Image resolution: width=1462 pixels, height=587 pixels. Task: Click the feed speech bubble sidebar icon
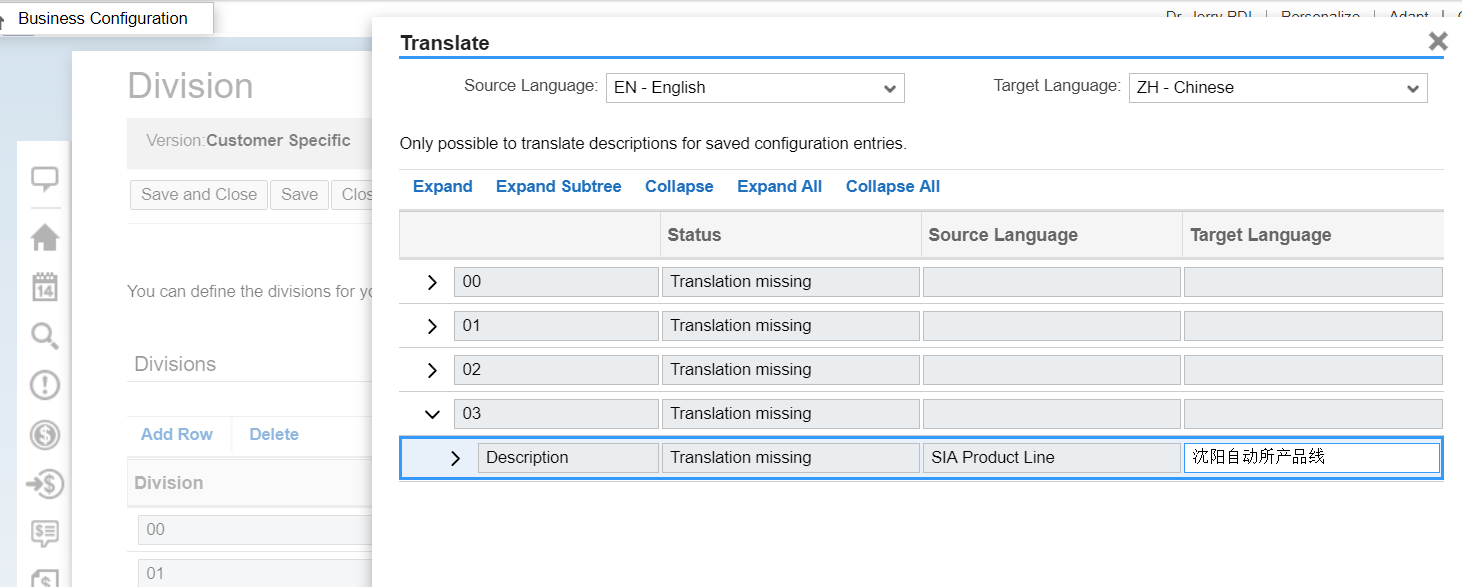[45, 180]
